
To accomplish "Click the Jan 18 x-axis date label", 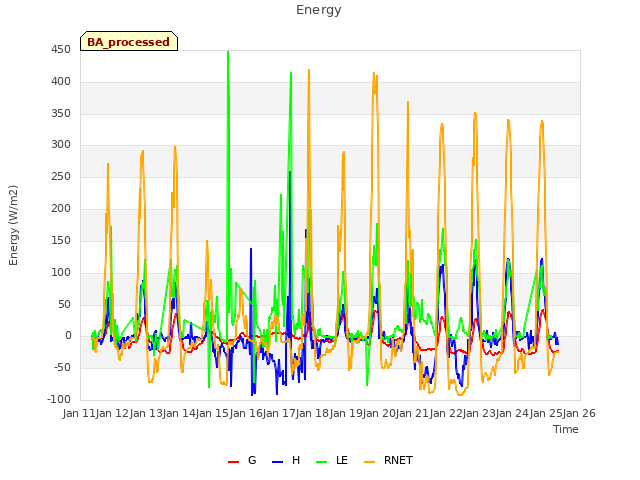I will point(312,413).
